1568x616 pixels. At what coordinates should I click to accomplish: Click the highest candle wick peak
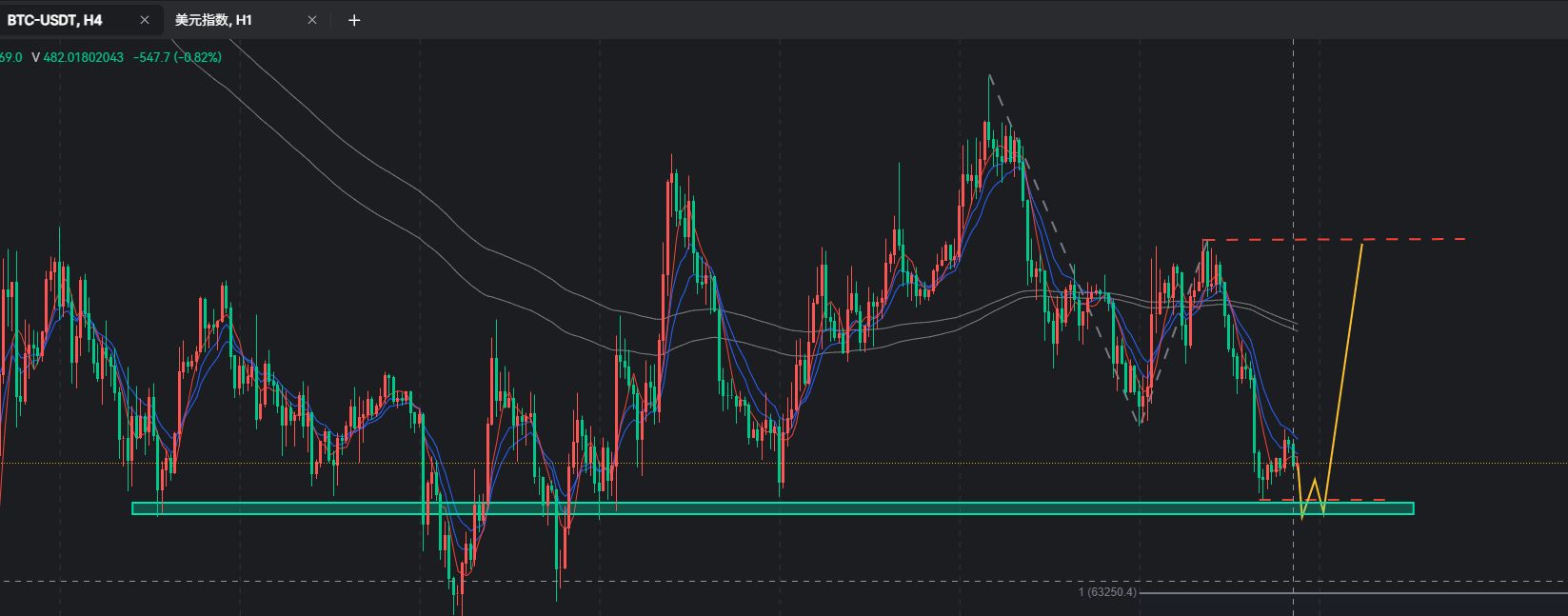coord(990,77)
